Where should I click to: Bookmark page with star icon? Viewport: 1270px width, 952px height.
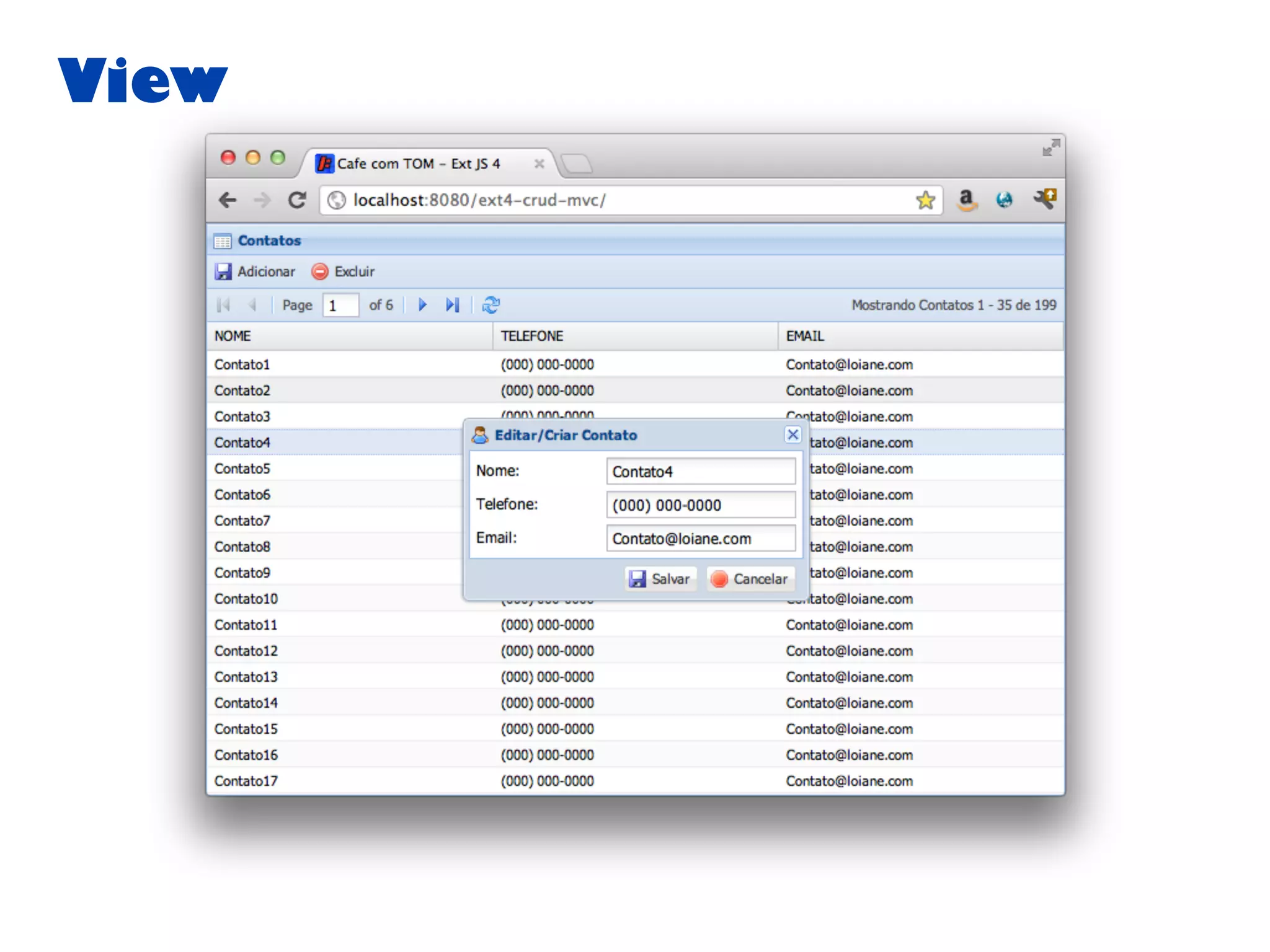tap(925, 200)
